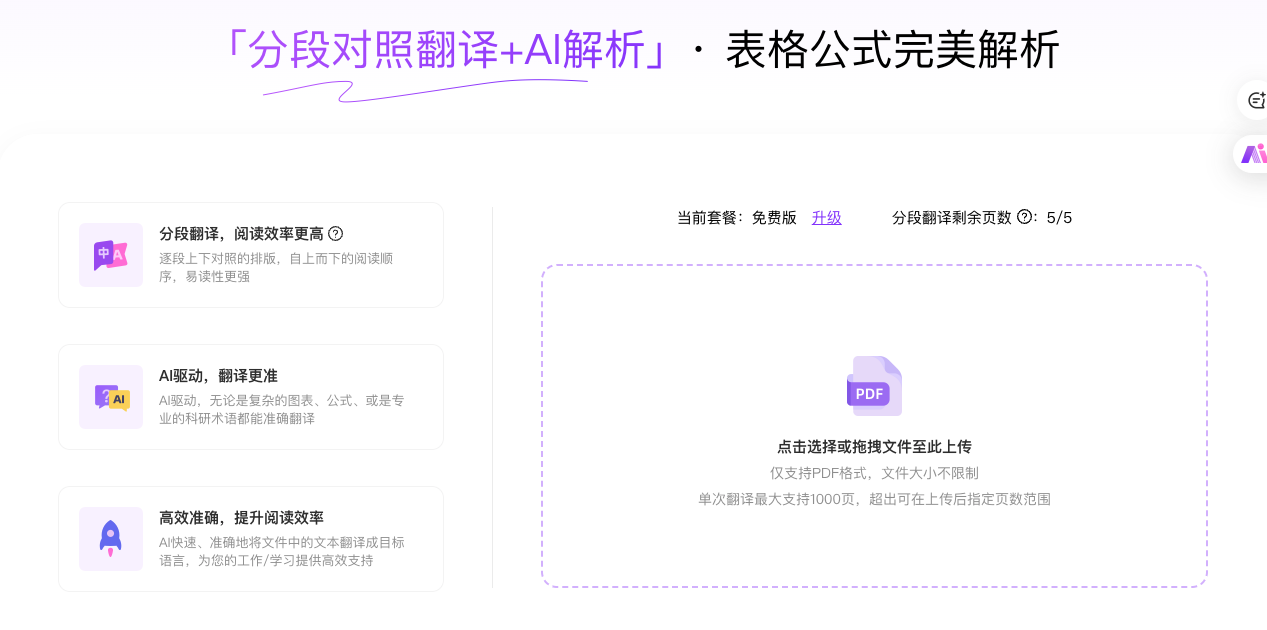Select the AI驱动,翻译更准 feature card
This screenshot has height=630, width=1267.
[251, 397]
